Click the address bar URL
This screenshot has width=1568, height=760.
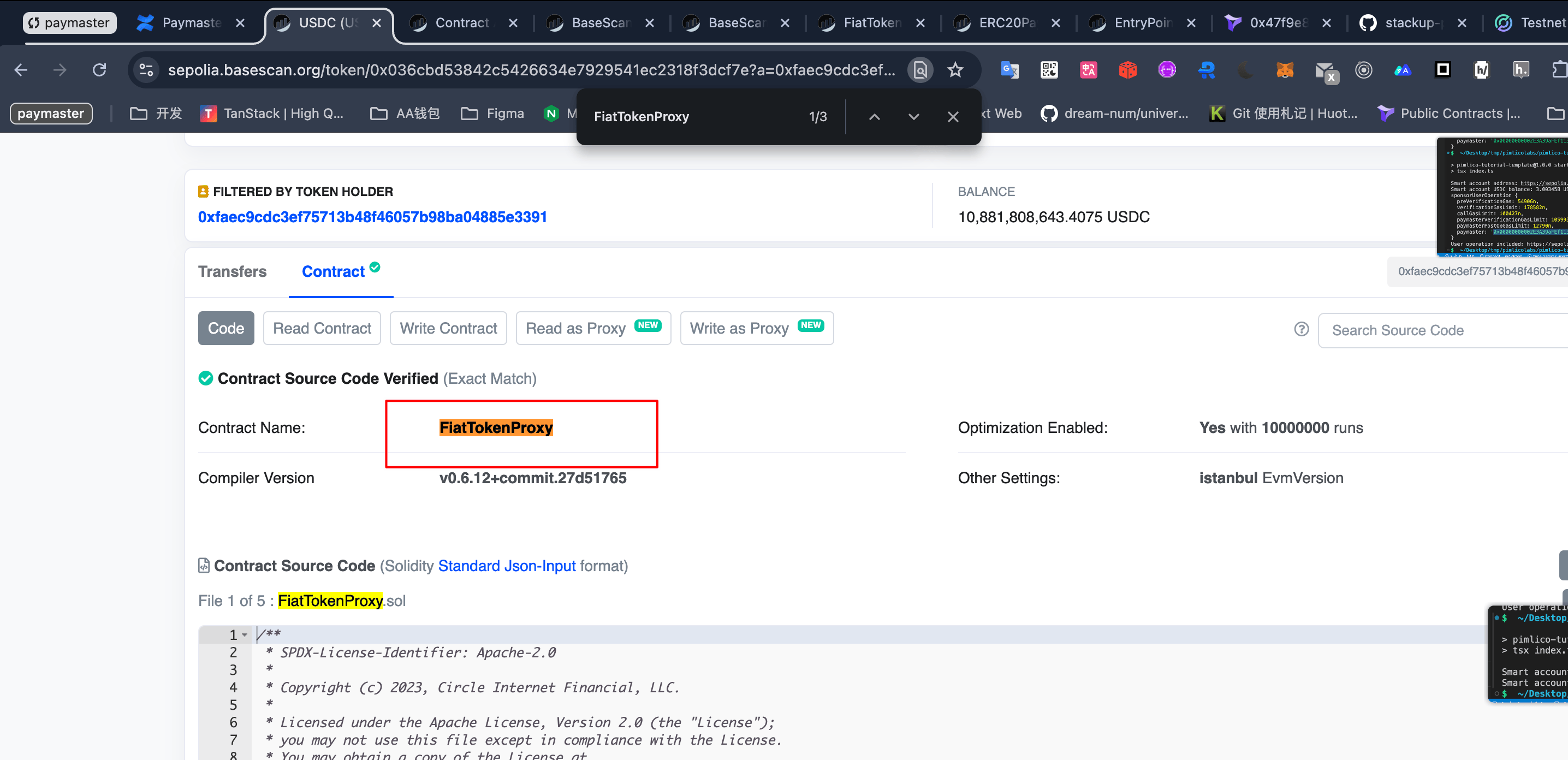pyautogui.click(x=532, y=70)
